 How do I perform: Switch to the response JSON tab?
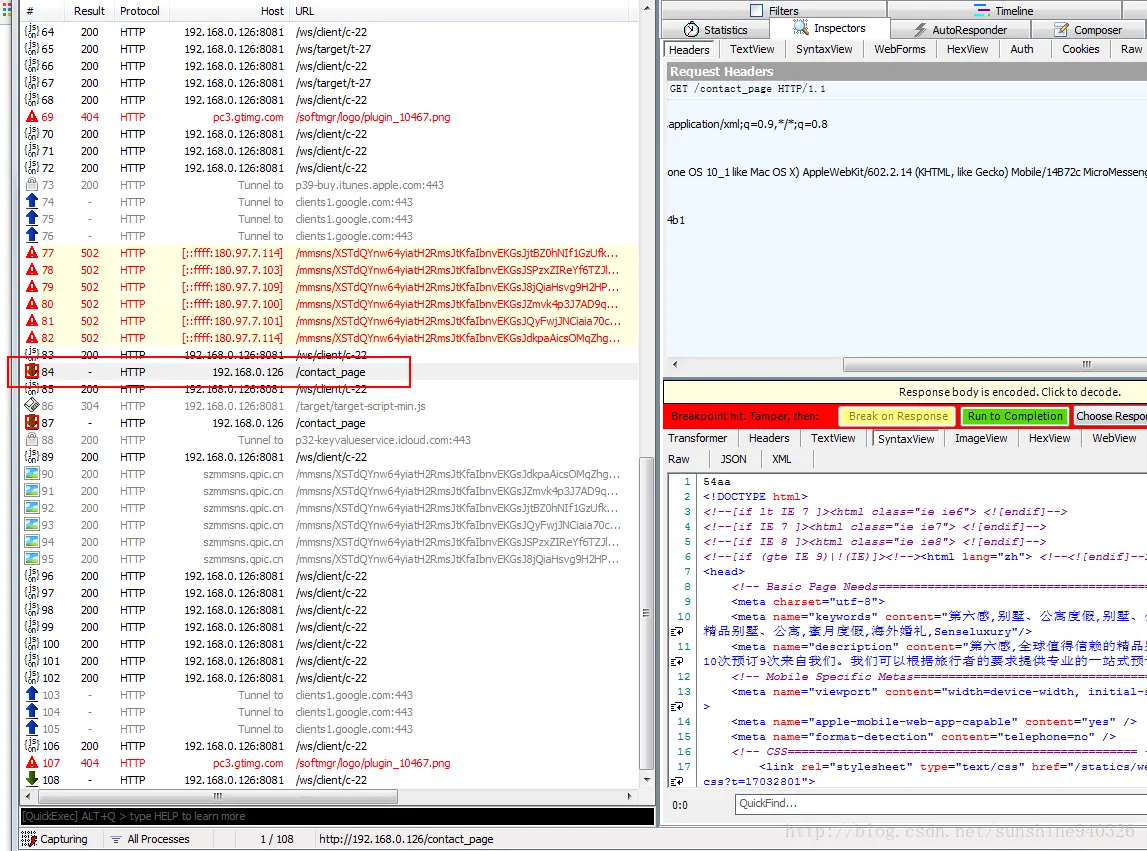point(734,460)
